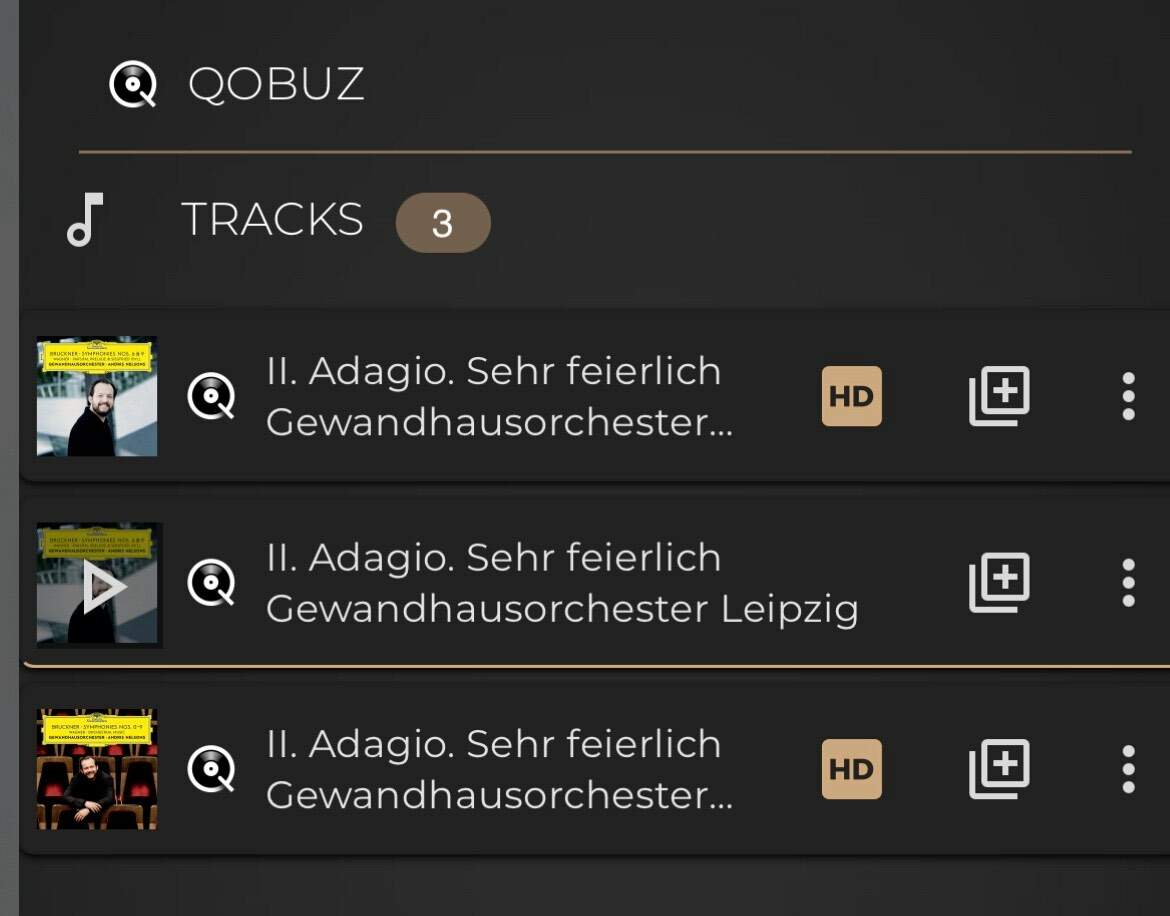Add the first track to the queue
Screen dimensions: 1170x916
tap(999, 397)
